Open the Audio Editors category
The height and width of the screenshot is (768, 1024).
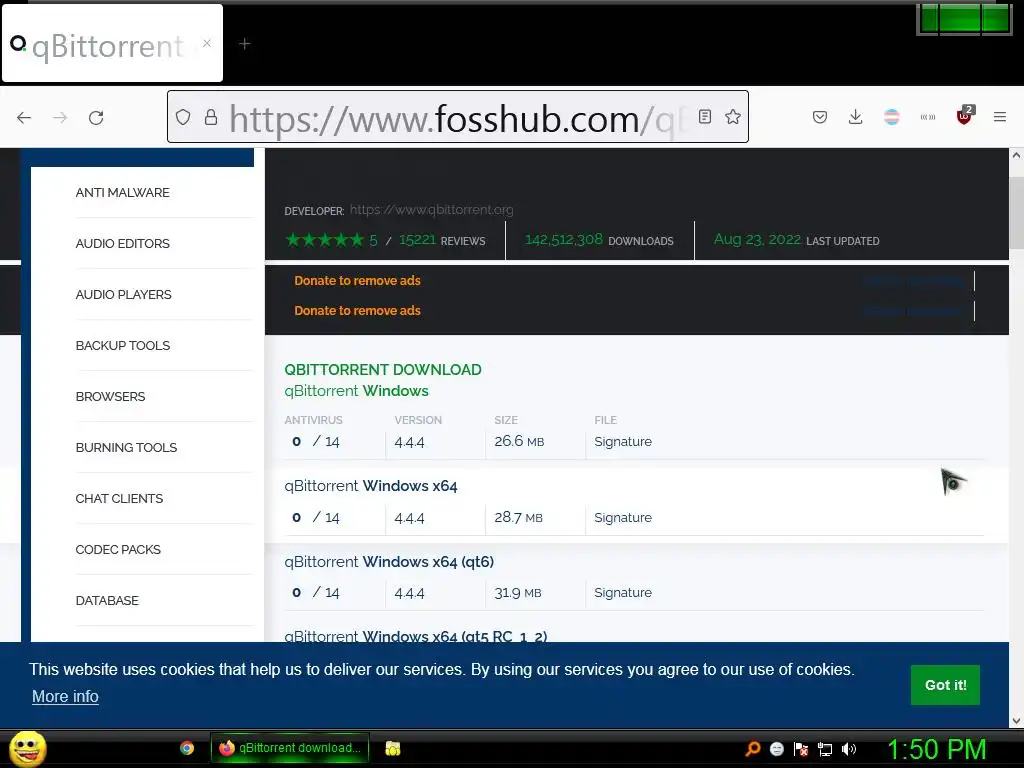point(122,244)
